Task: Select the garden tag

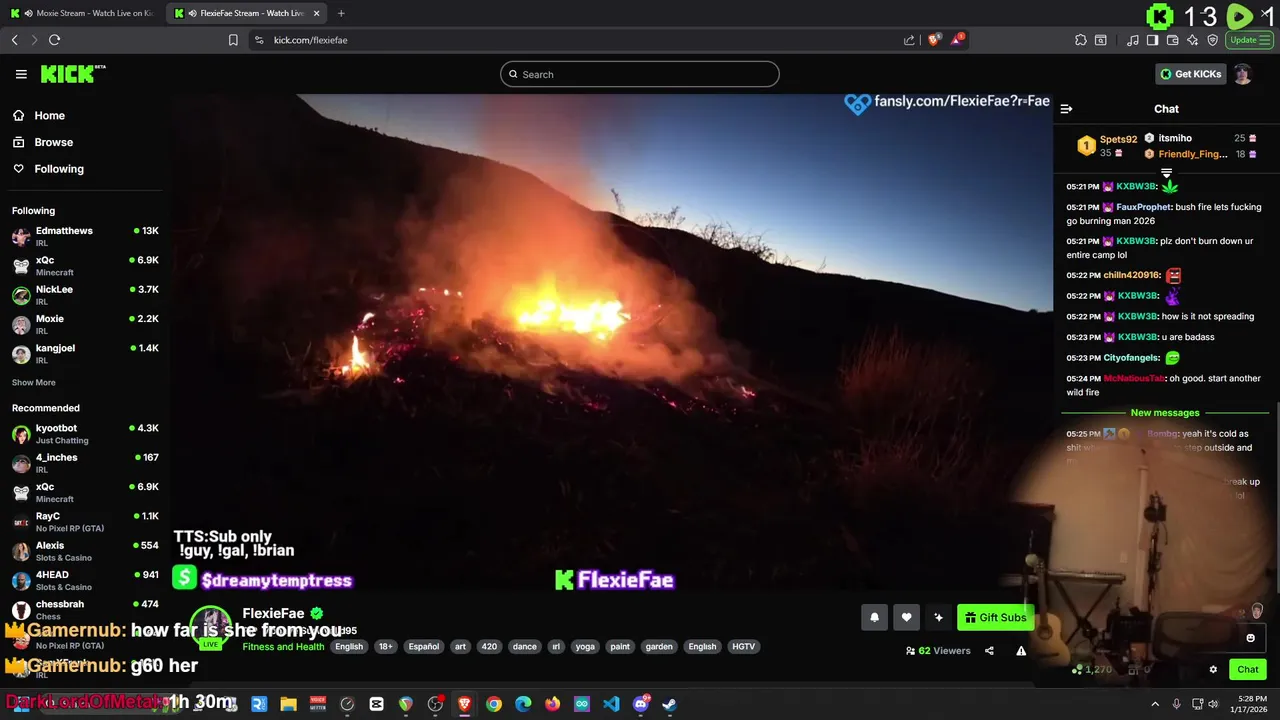Action: pyautogui.click(x=659, y=647)
